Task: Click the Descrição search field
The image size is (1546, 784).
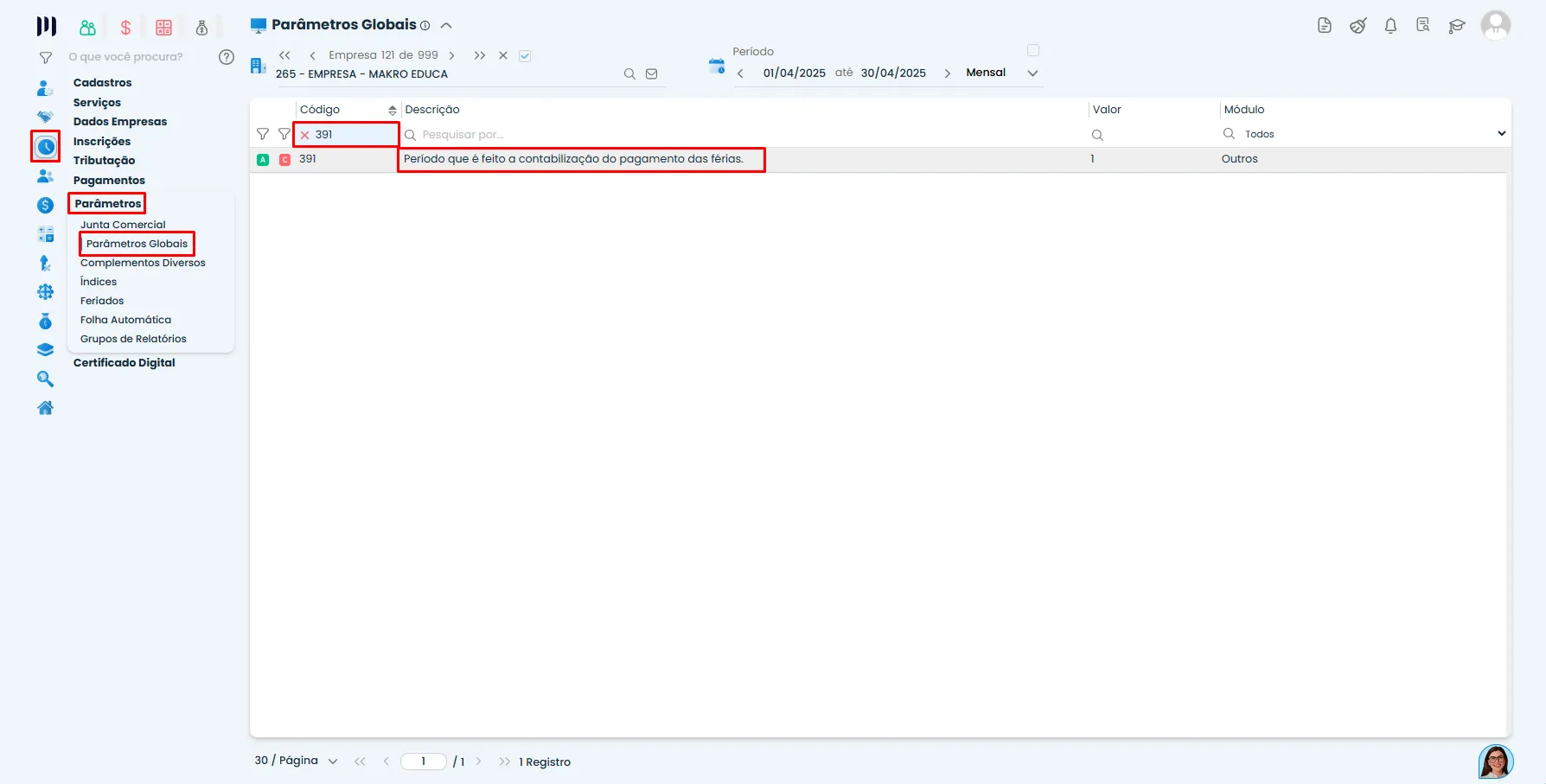Action: pos(744,135)
